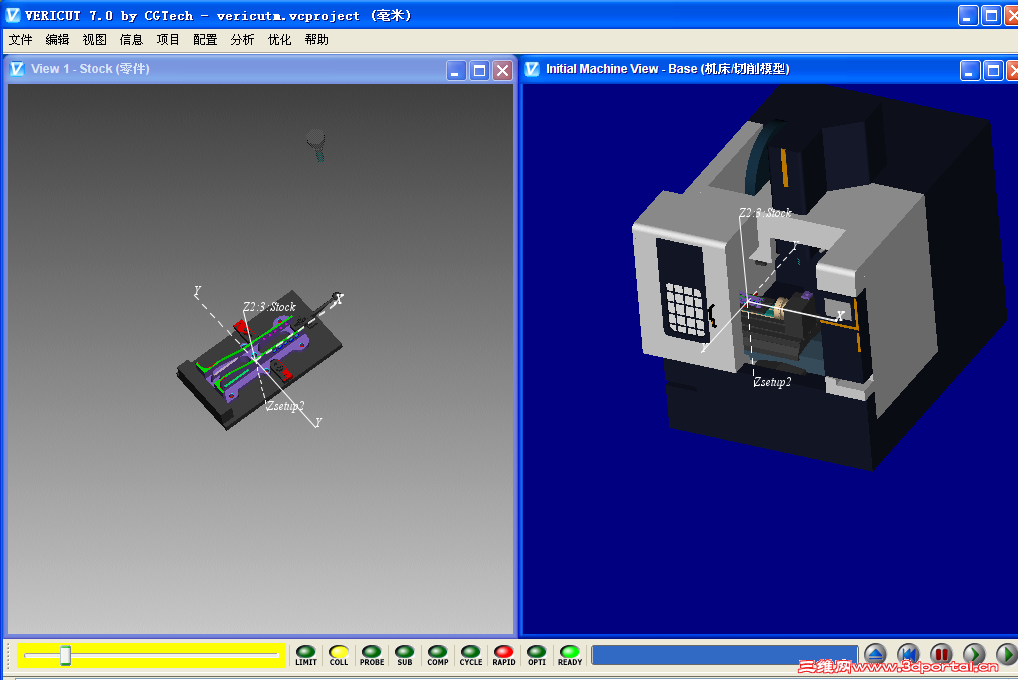Maximize the Initial Machine View window
This screenshot has width=1018, height=680.
click(x=993, y=70)
